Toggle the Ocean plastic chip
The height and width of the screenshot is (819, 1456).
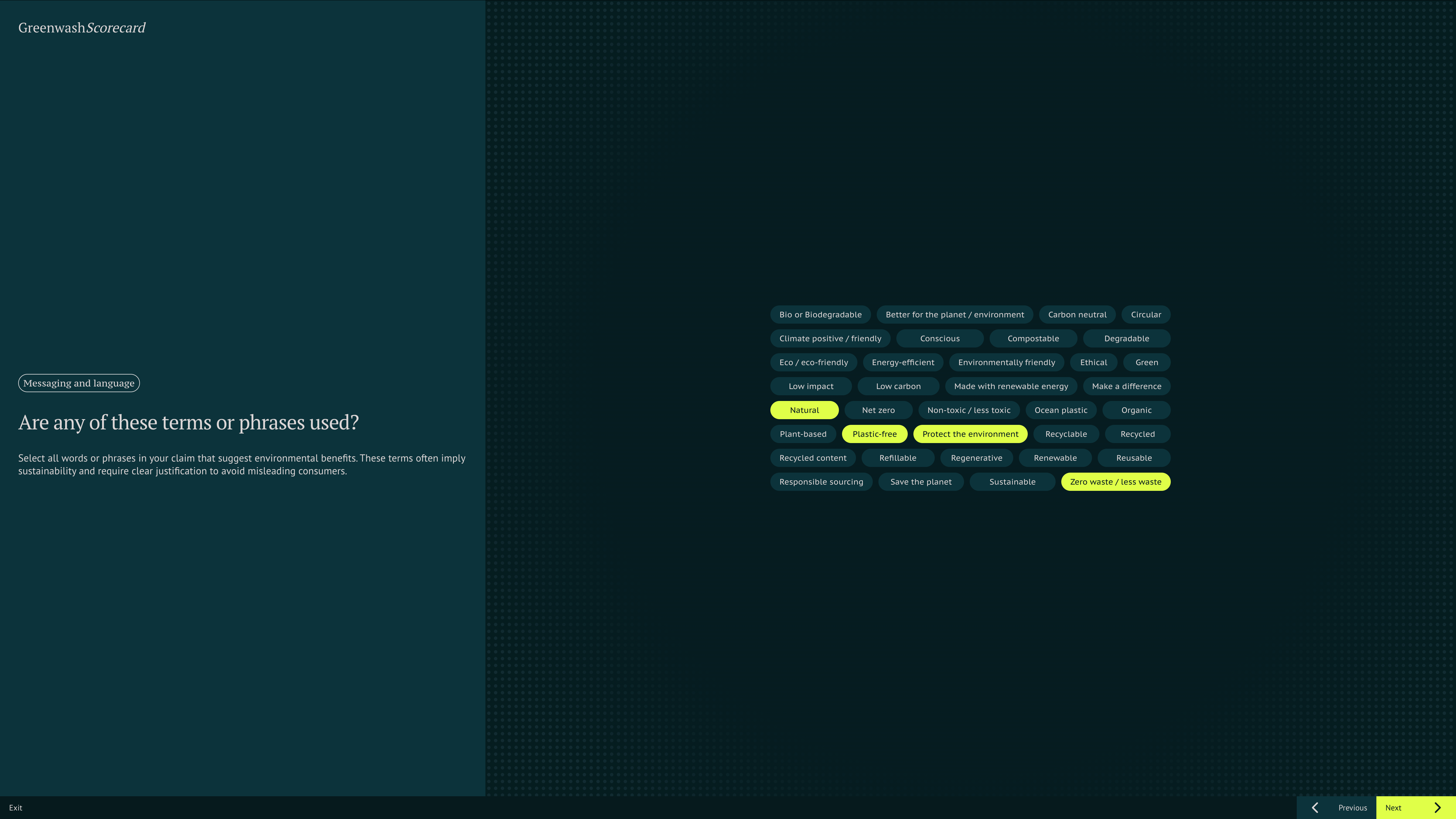pyautogui.click(x=1060, y=410)
